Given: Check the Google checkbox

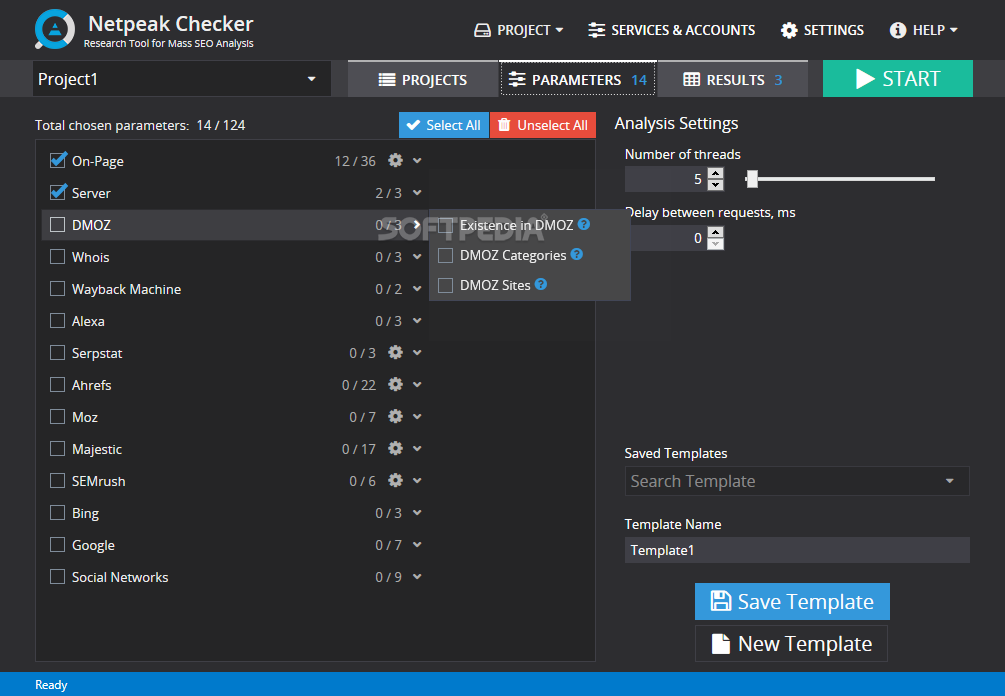Looking at the screenshot, I should point(58,545).
